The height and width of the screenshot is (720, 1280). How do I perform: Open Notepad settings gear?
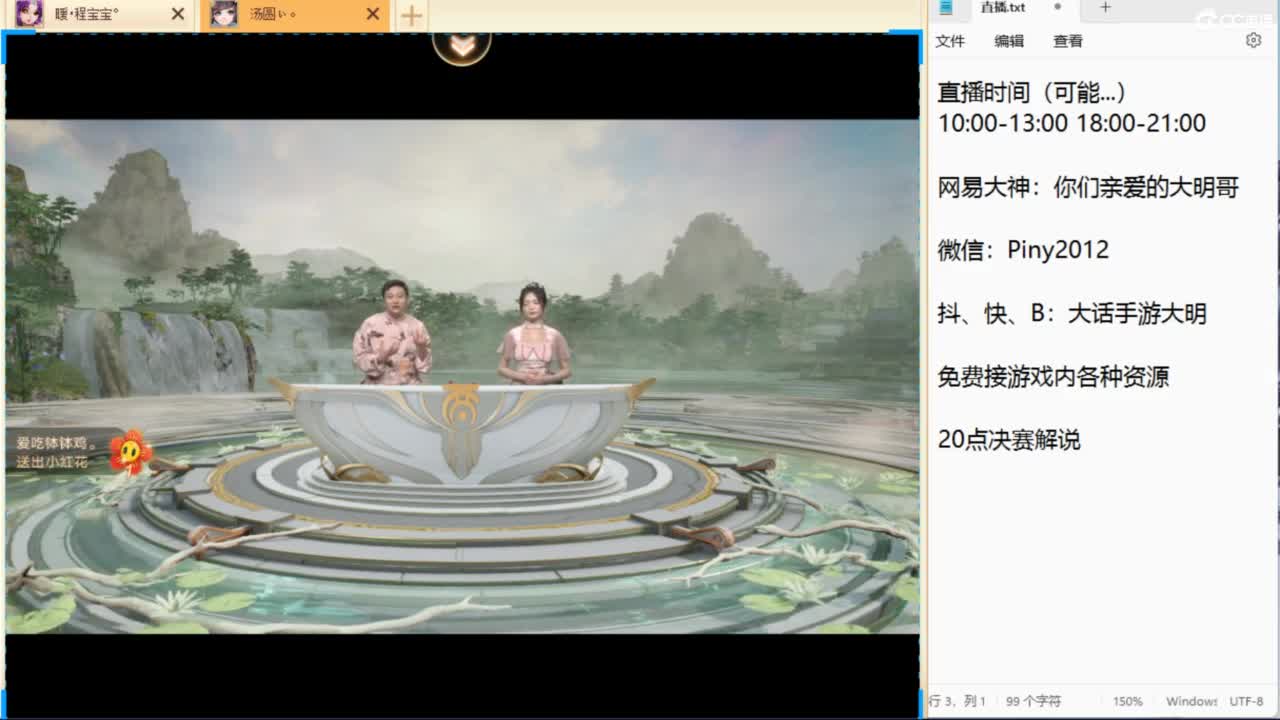pos(1253,40)
